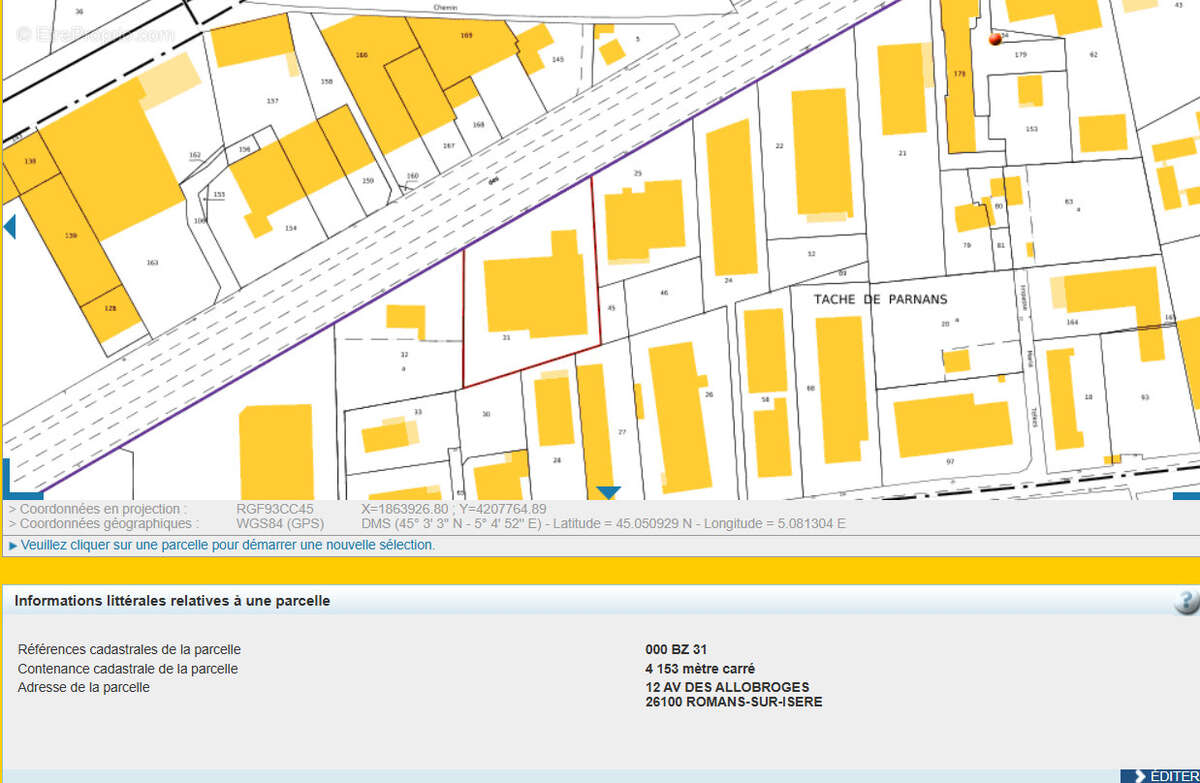Click the 12 AV DES ALLOBROGES address
Screen dimensions: 1200x783
point(727,687)
